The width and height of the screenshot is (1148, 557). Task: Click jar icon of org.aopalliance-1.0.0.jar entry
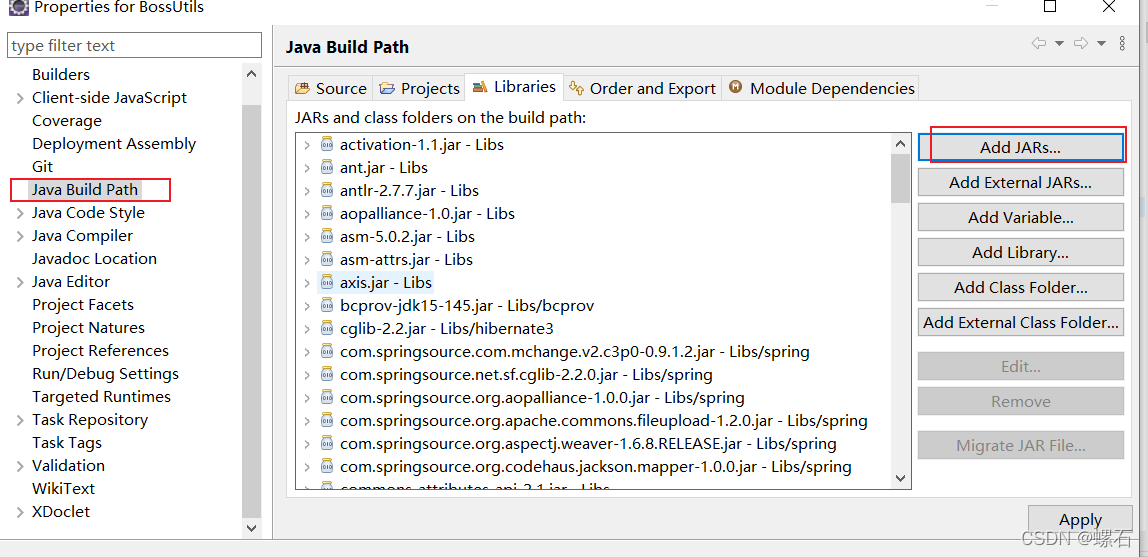click(x=327, y=397)
